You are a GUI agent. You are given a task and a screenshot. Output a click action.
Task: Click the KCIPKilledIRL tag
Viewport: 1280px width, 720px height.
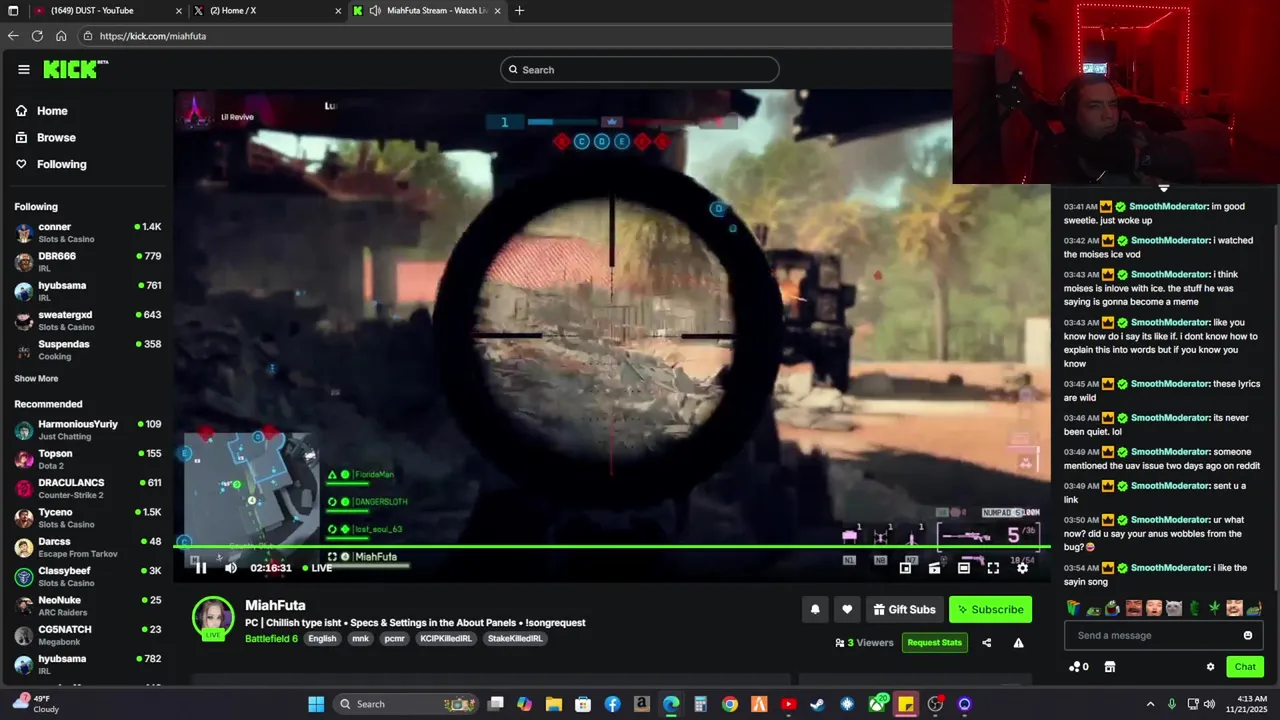[x=446, y=639]
